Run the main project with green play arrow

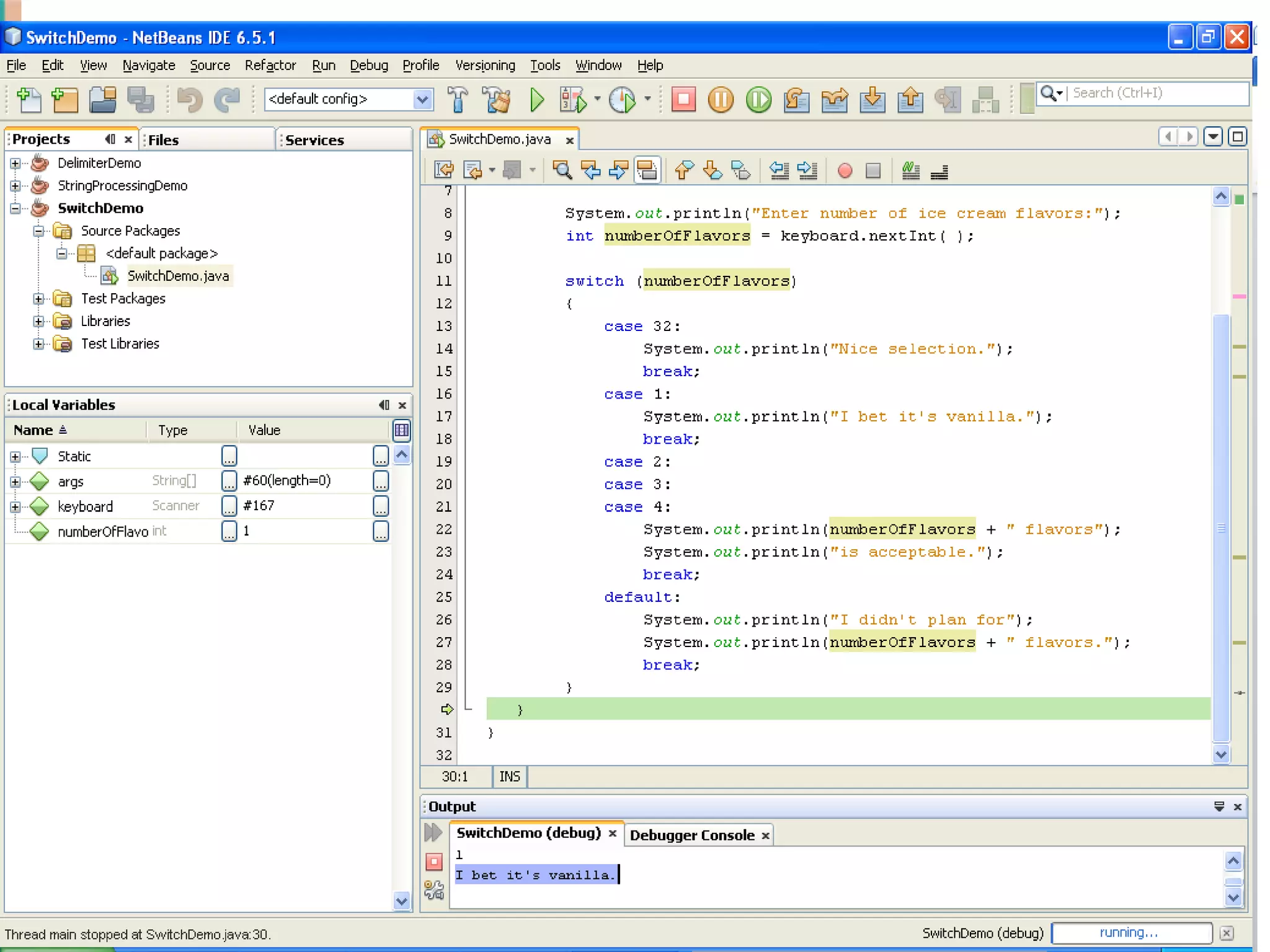tap(537, 100)
